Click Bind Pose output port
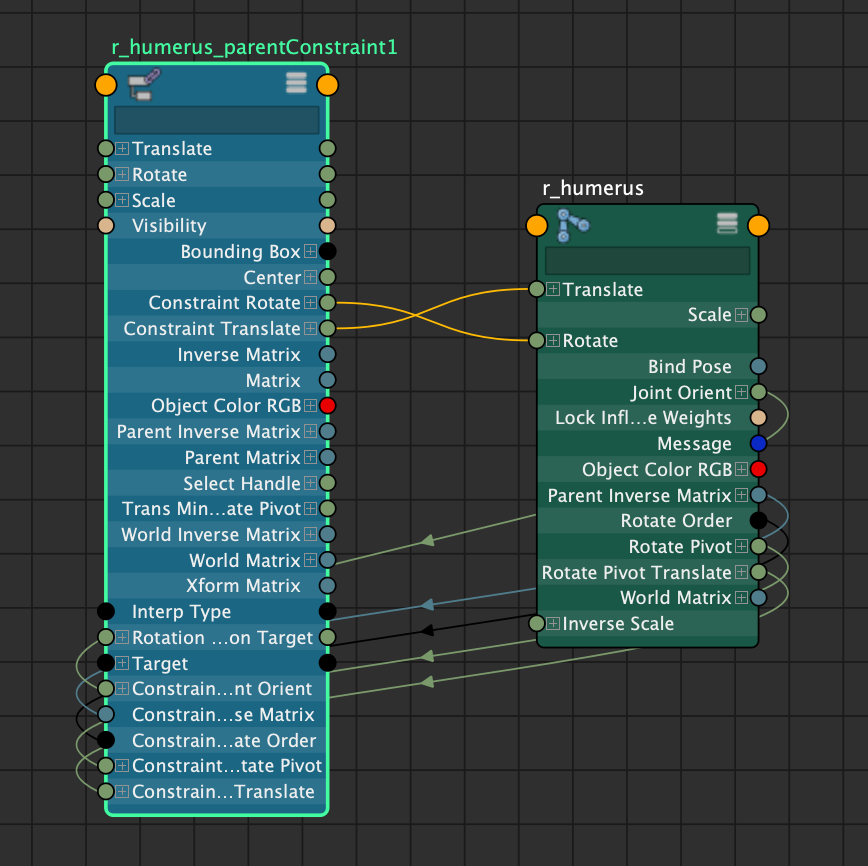This screenshot has width=868, height=866. (x=758, y=366)
